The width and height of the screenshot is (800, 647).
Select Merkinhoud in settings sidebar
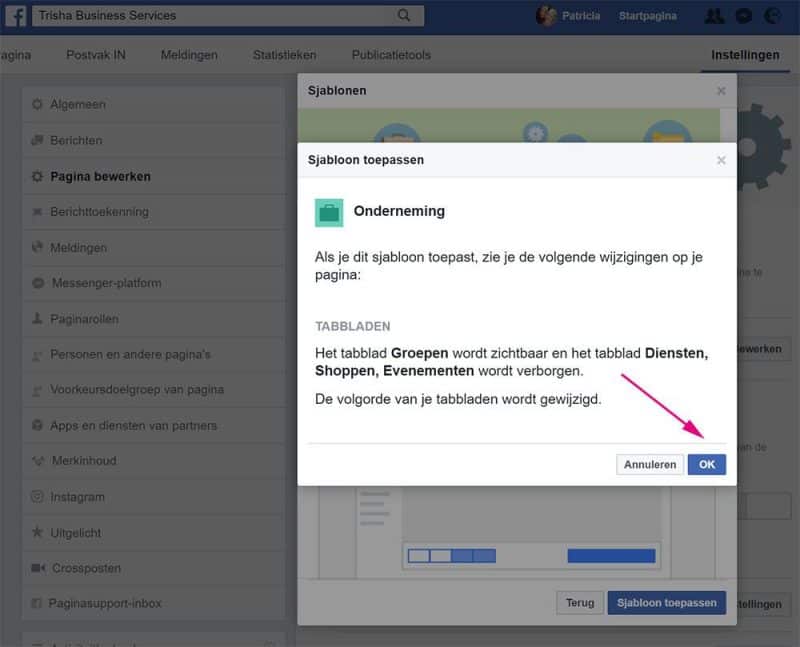153,461
